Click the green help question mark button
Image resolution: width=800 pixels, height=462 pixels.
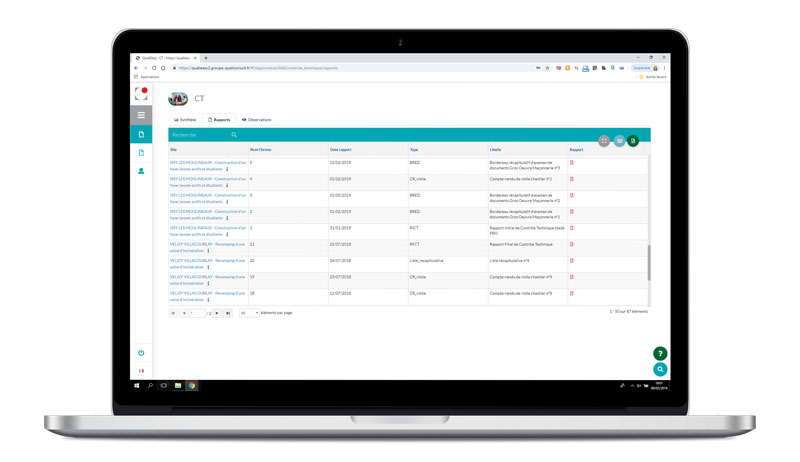[x=660, y=354]
